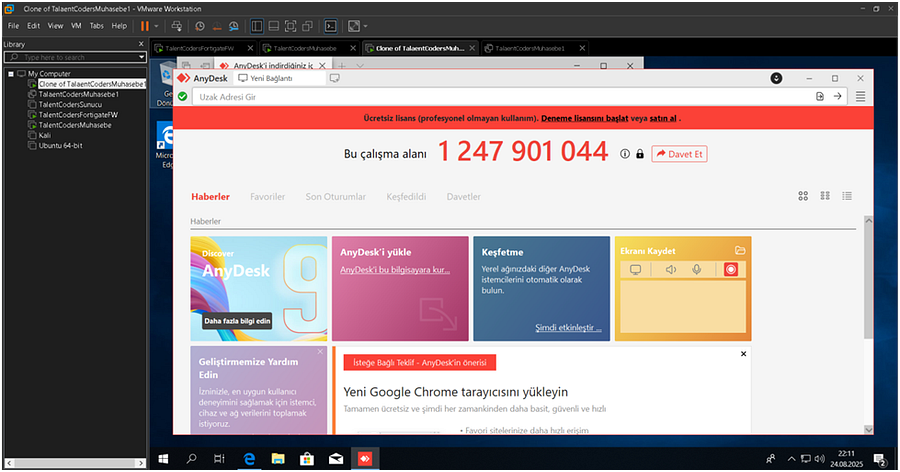Open the Edit menu in VMware

click(33, 26)
